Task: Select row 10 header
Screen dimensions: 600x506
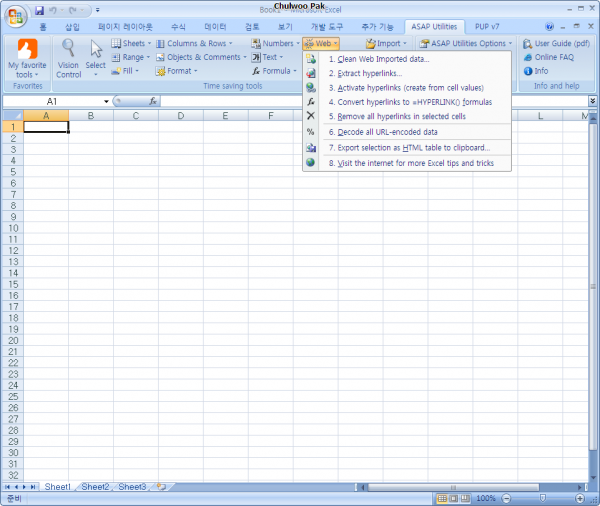Action: point(13,228)
